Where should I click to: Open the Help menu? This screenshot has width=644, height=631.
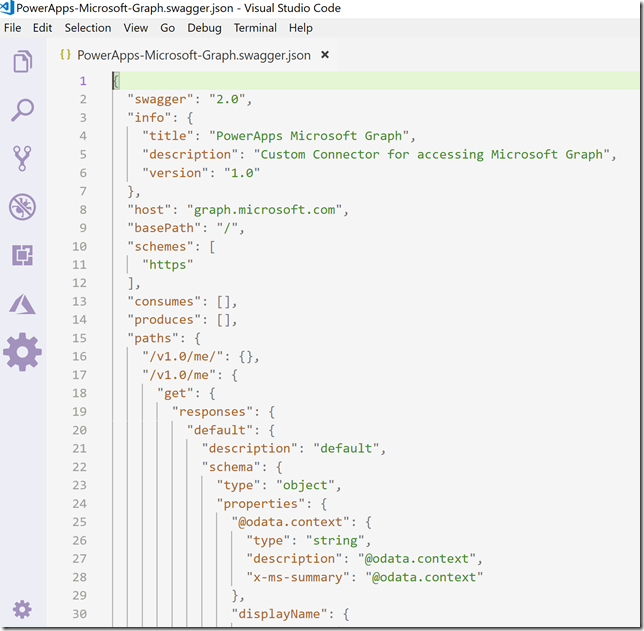301,28
